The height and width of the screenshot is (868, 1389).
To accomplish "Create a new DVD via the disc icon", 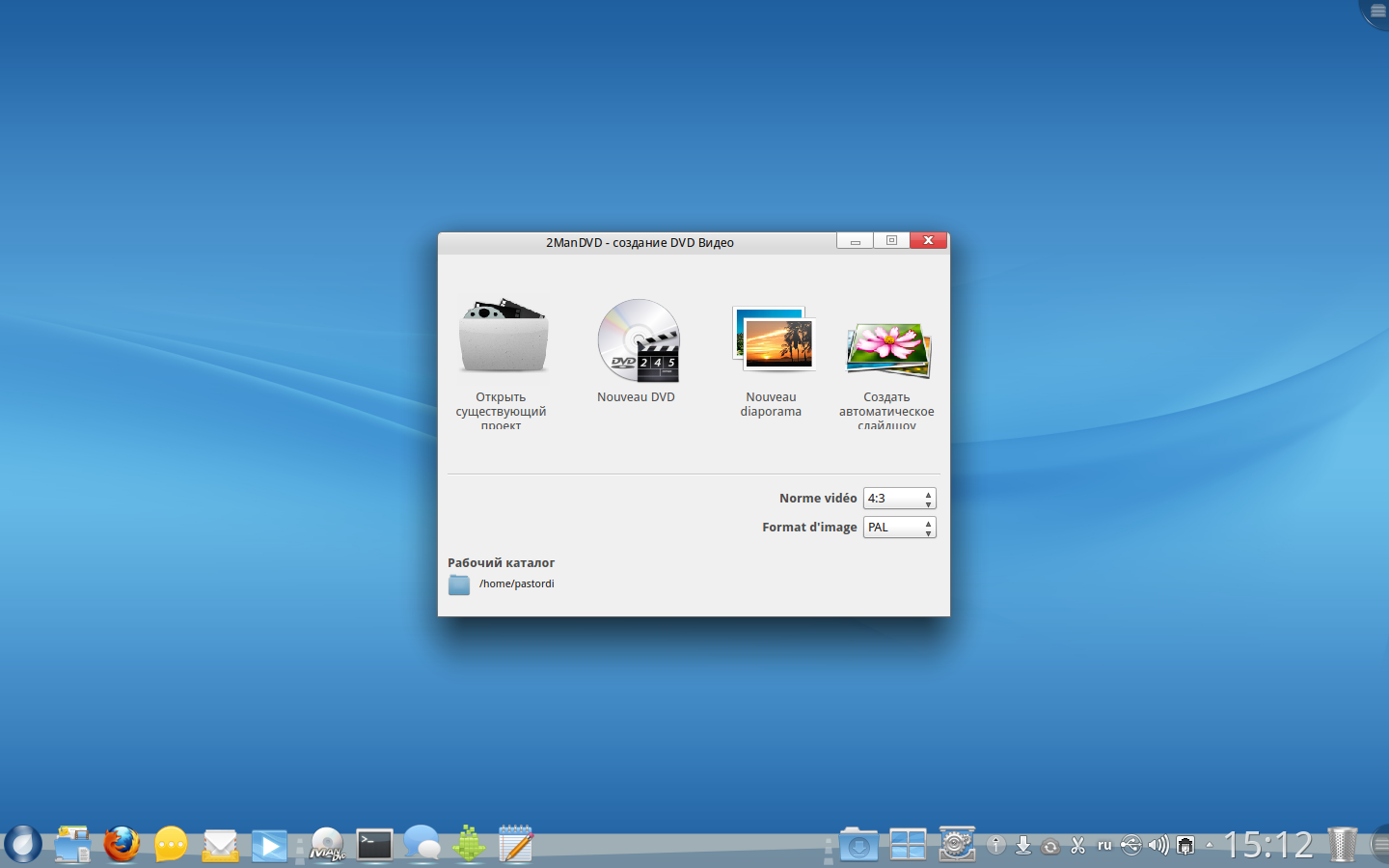I will (638, 340).
